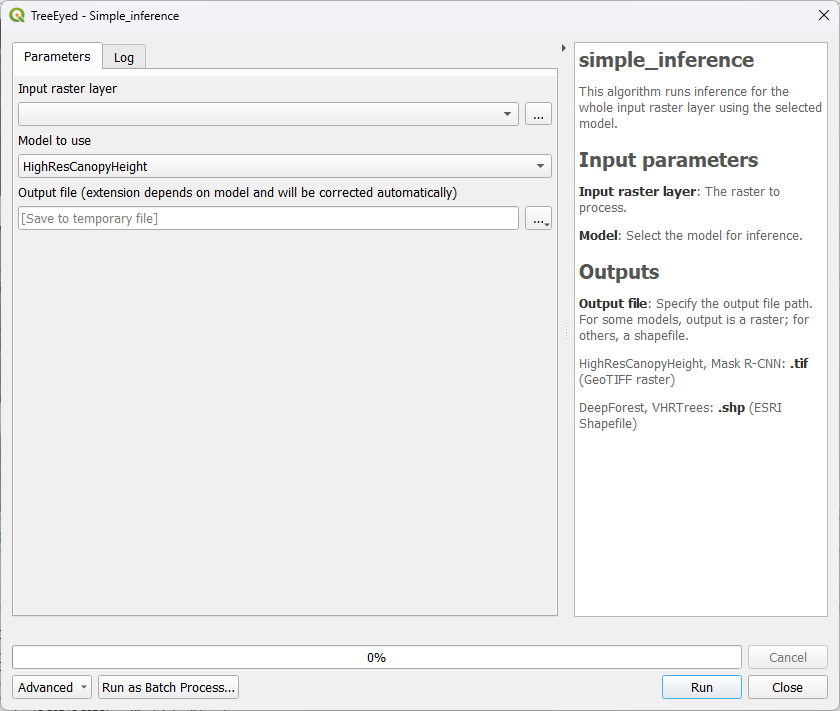Click the QGIS logo in title bar

coord(17,16)
